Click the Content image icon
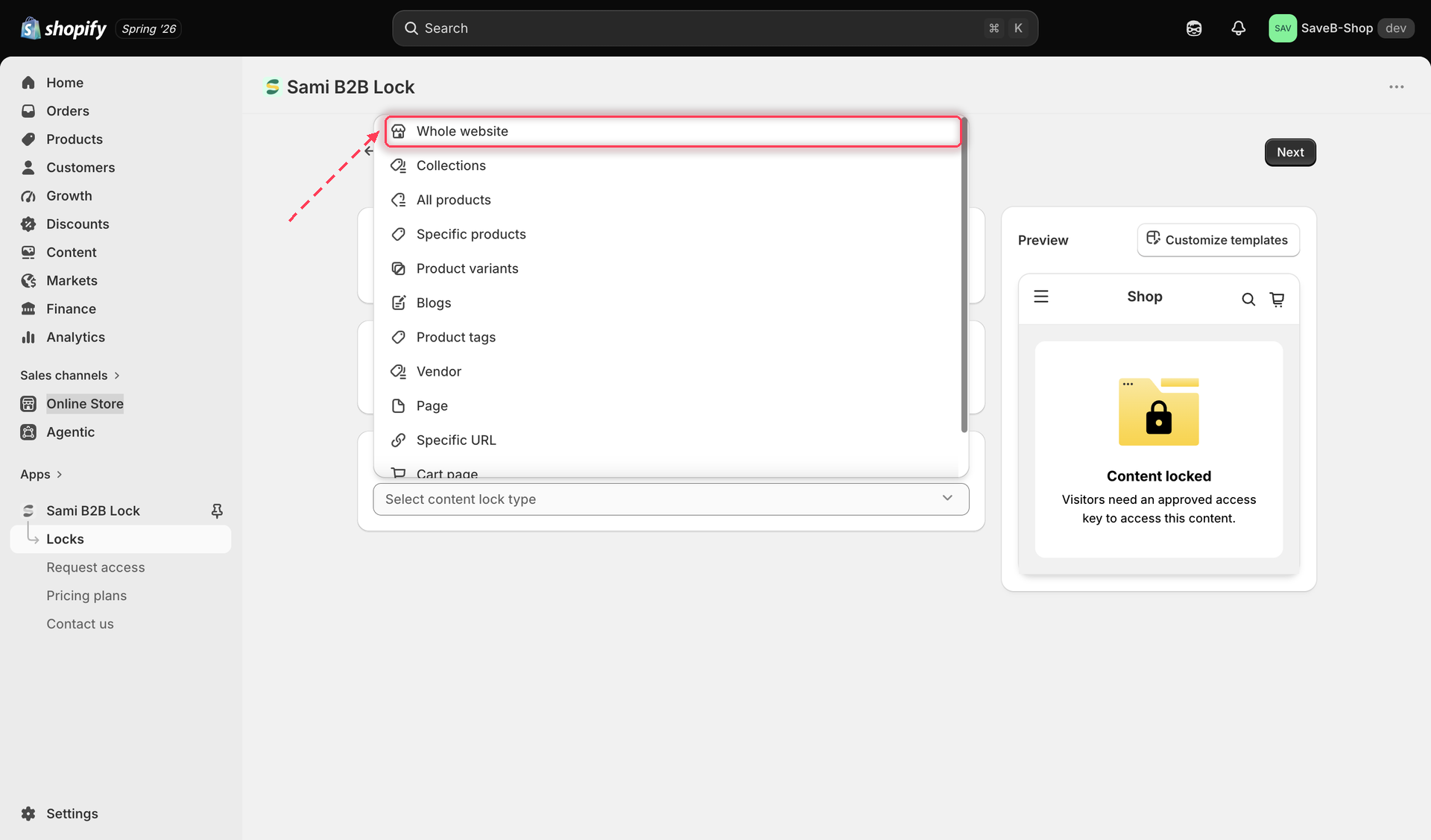This screenshot has height=840, width=1431. point(28,253)
